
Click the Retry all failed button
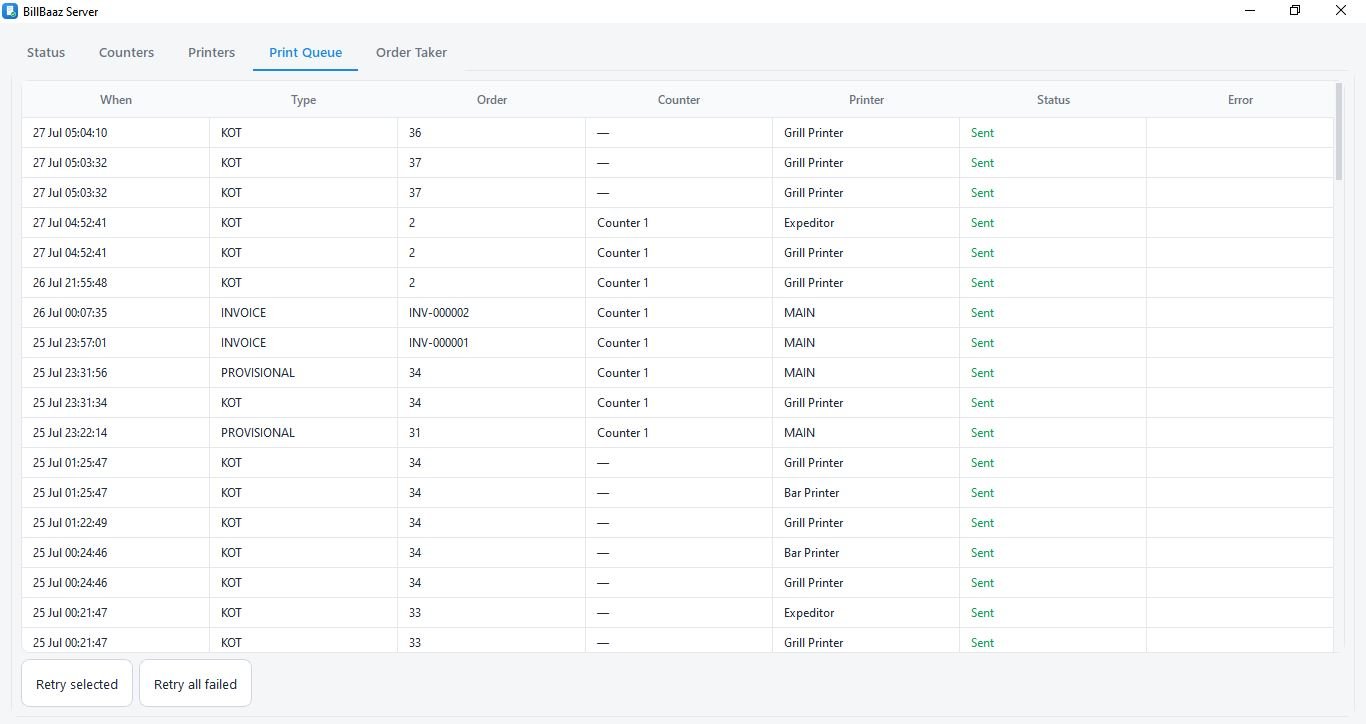point(195,684)
